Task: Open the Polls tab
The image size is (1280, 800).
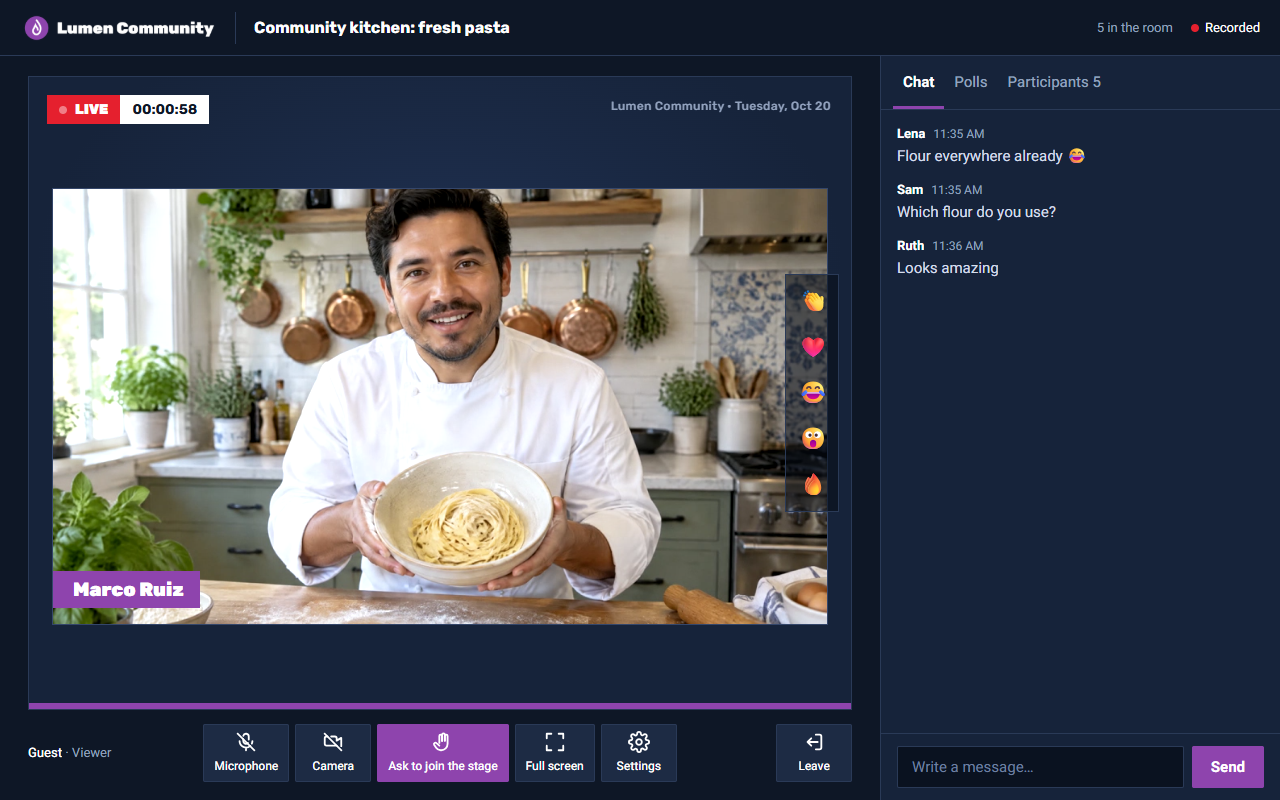Action: tap(971, 82)
